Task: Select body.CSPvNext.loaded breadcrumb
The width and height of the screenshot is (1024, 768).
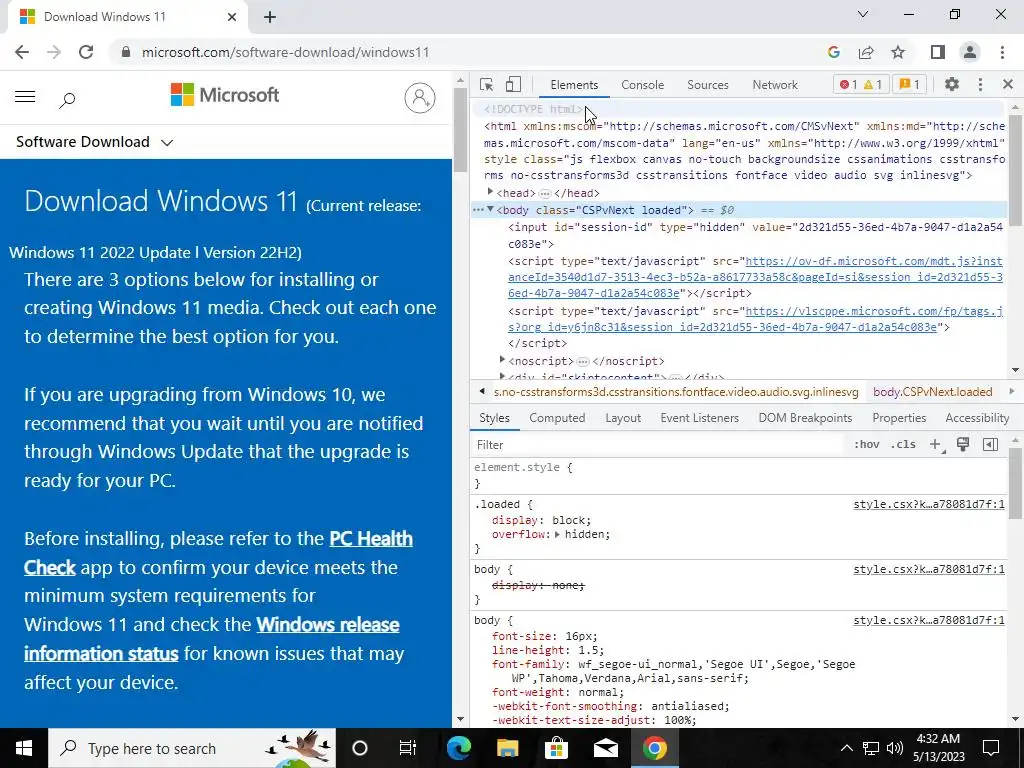Action: point(932,392)
